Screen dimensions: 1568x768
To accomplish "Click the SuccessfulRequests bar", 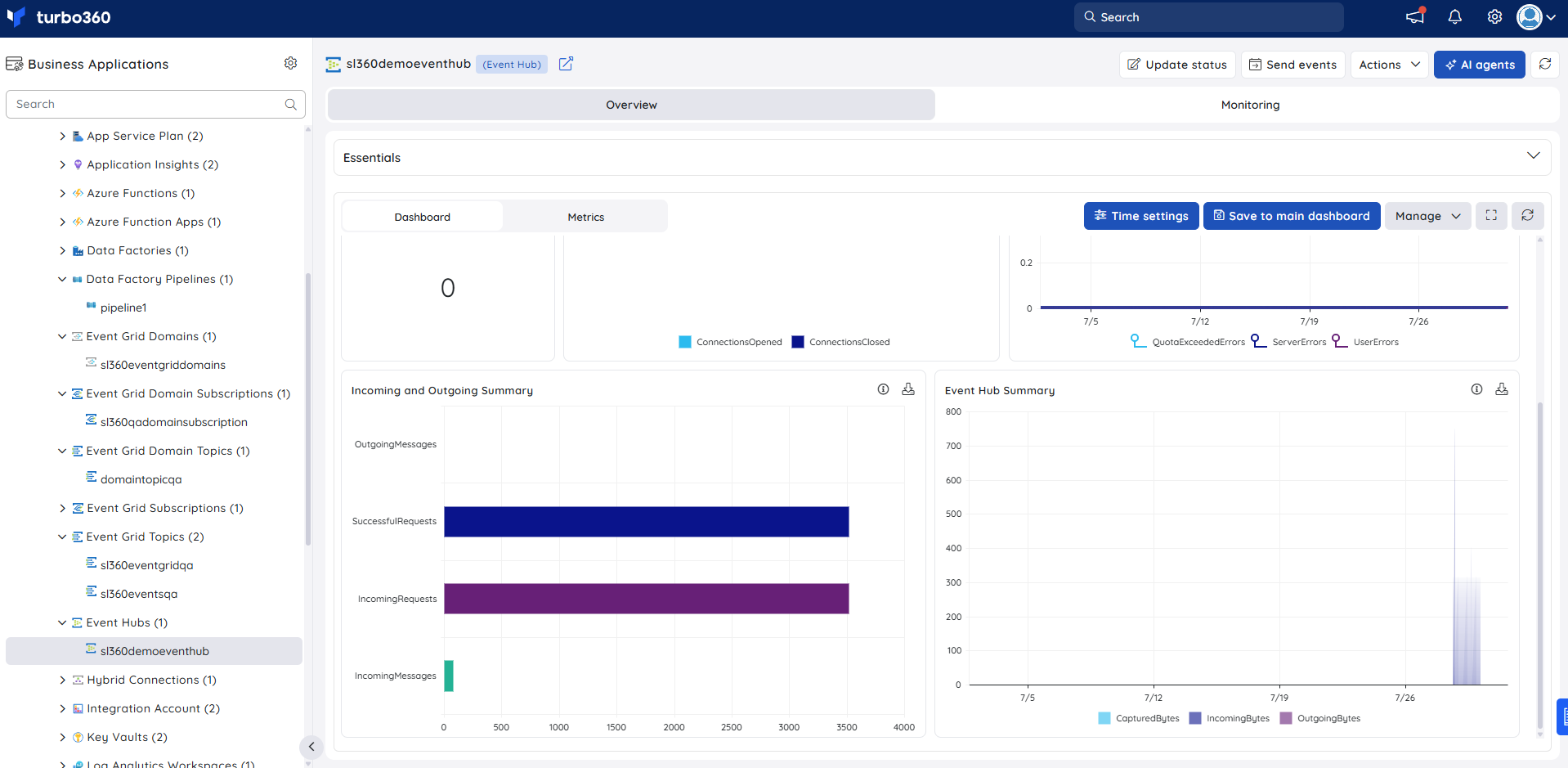I will click(646, 522).
